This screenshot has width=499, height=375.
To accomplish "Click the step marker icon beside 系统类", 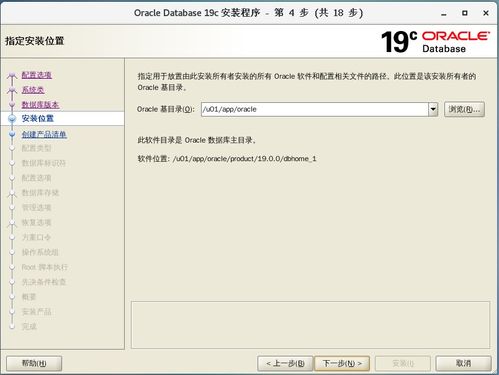I will click(x=12, y=90).
